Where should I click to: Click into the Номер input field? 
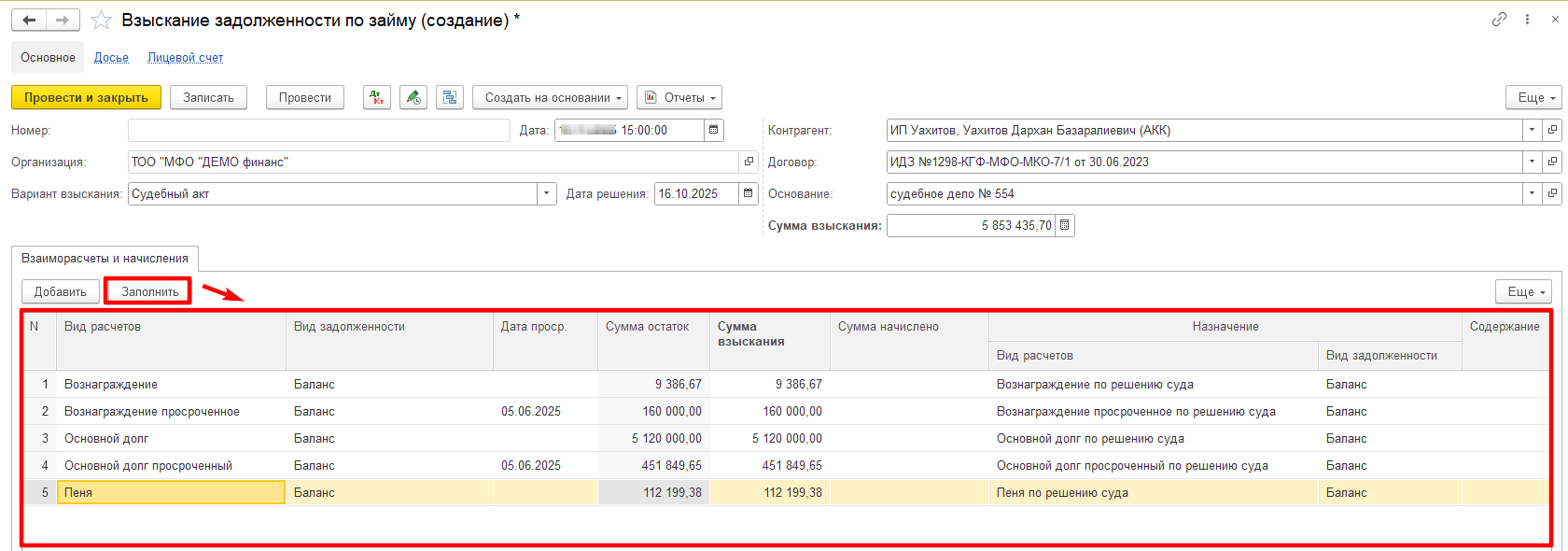[319, 130]
